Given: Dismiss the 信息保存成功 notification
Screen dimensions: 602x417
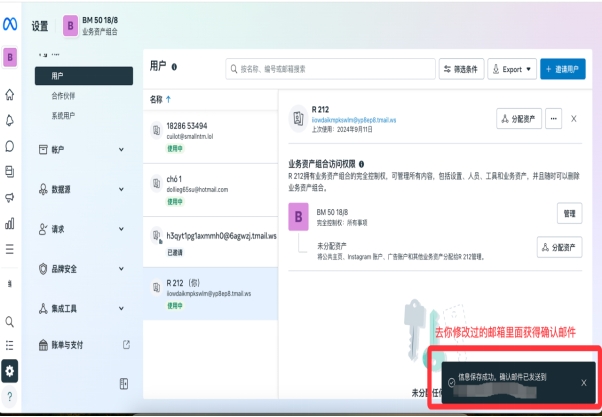Looking at the screenshot, I should point(583,383).
